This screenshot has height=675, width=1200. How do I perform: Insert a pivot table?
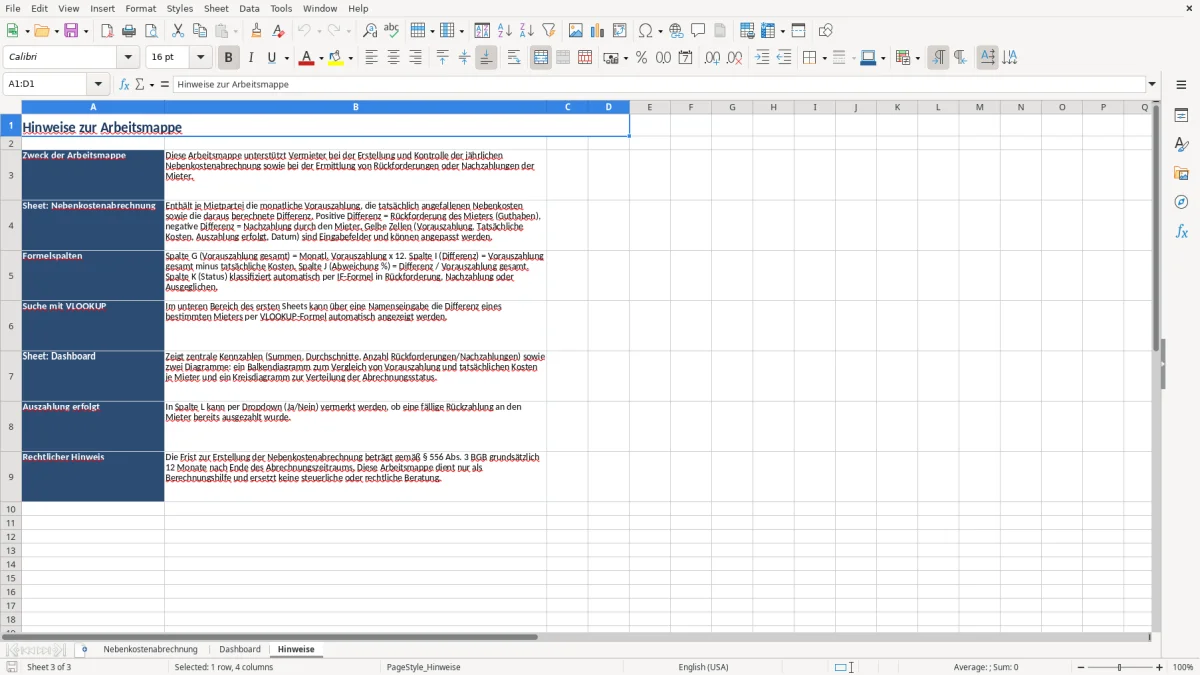(620, 31)
